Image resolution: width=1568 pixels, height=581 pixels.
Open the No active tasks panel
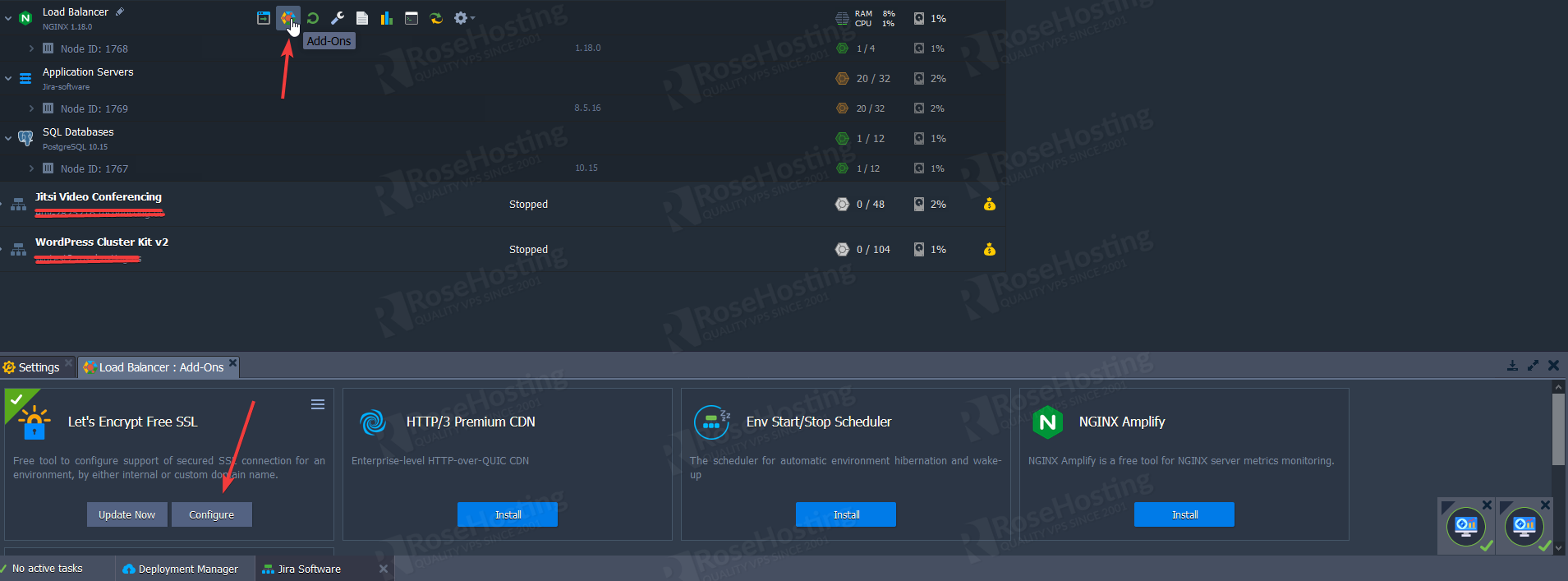point(47,569)
